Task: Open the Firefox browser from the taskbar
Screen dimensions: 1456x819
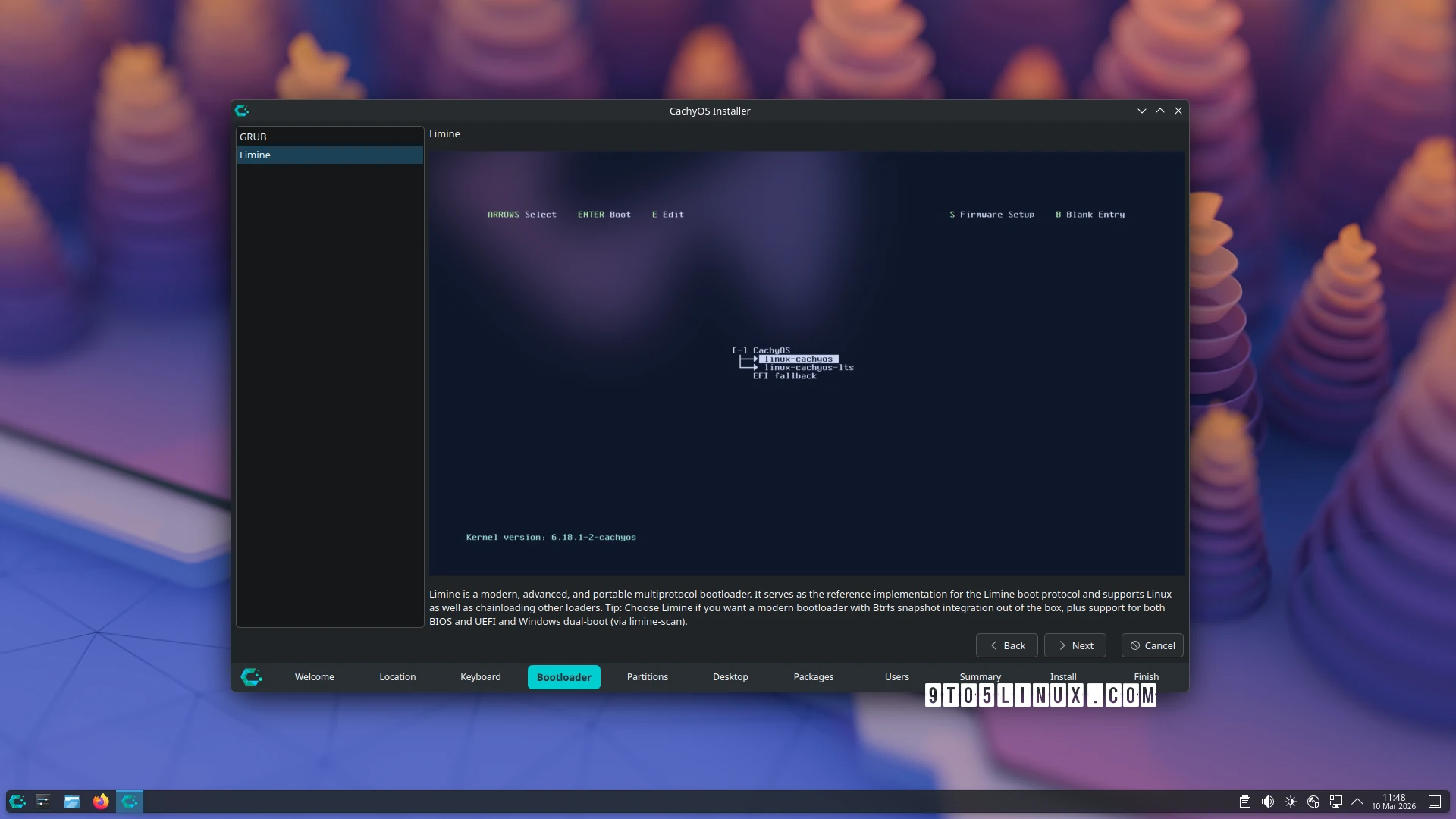Action: [x=101, y=802]
